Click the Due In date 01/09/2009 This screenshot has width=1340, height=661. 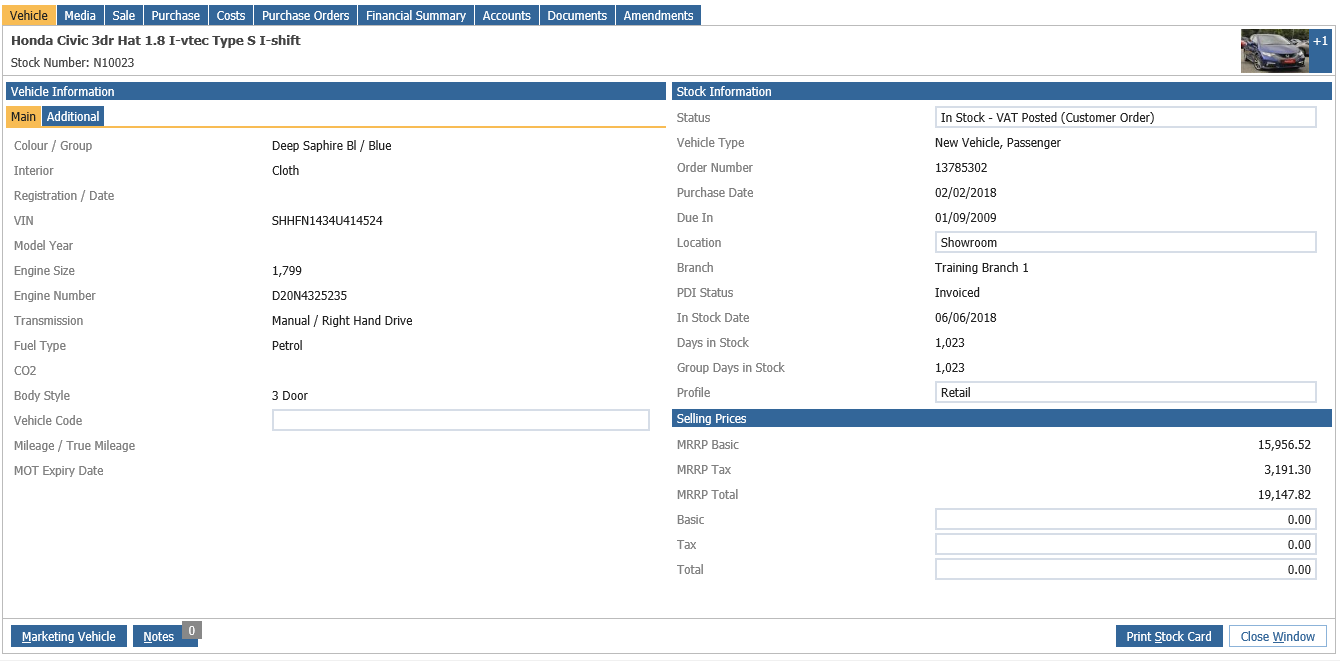pos(965,218)
